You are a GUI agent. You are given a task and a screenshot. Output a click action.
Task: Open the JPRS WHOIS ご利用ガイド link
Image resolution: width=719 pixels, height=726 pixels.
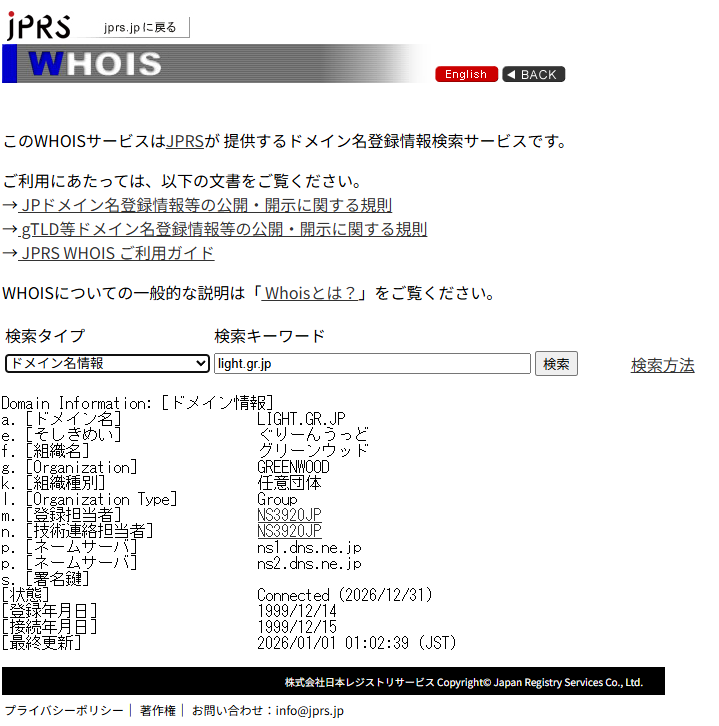(x=116, y=253)
